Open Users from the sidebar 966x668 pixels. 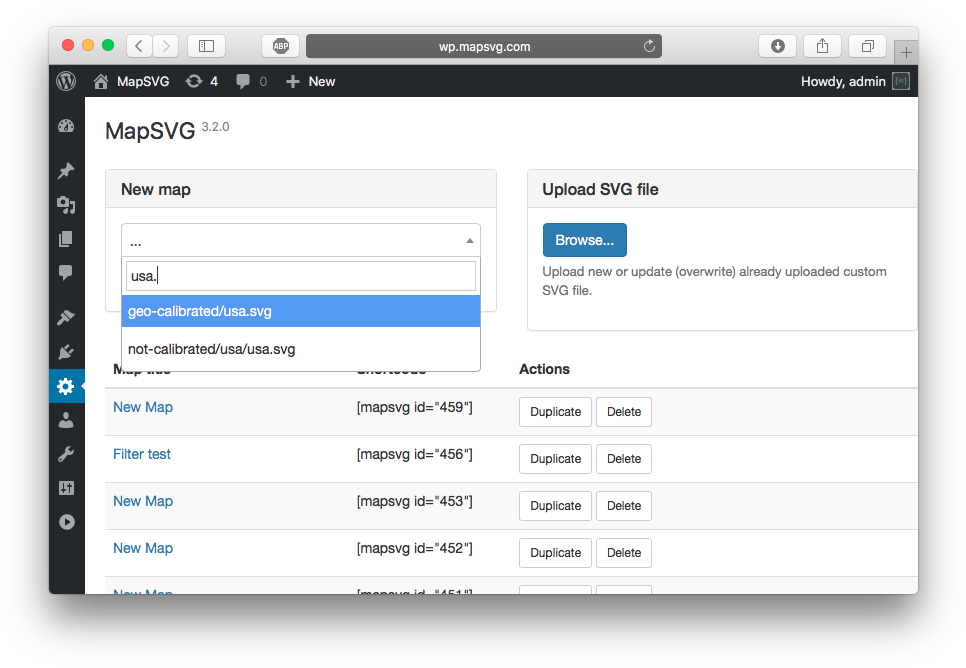pos(66,420)
